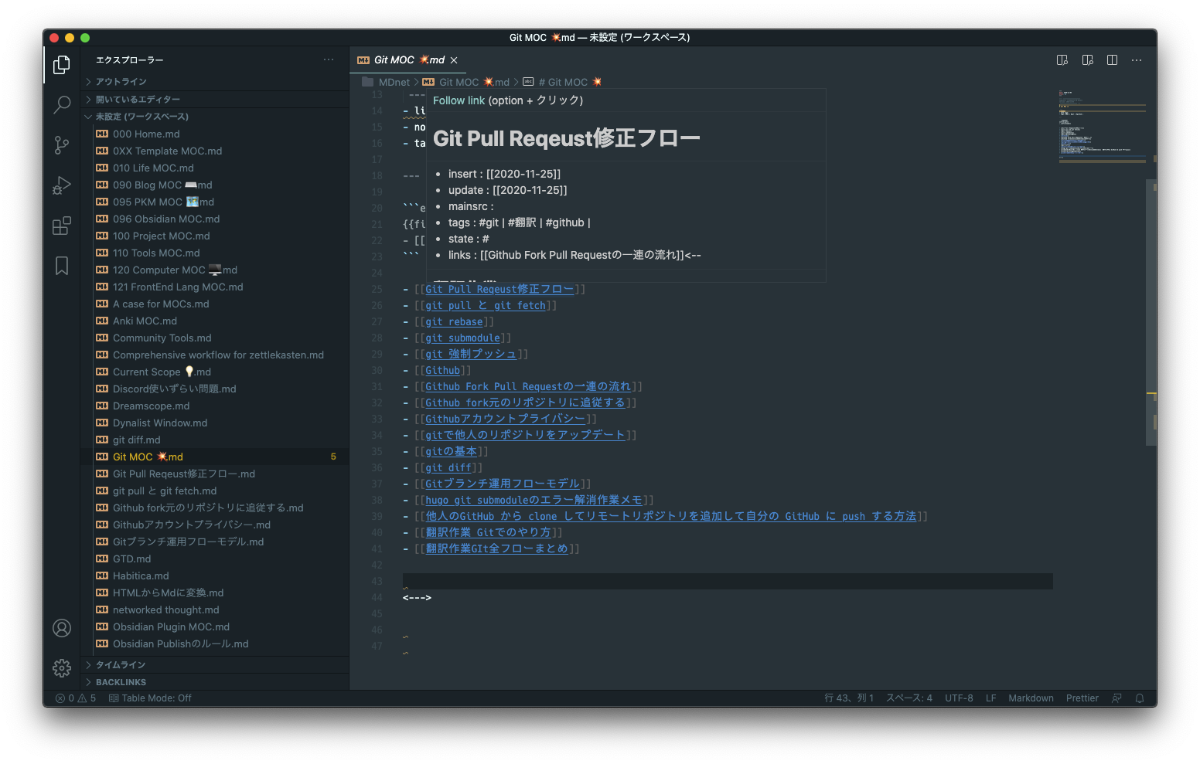Open 000 Home.md in explorer
This screenshot has width=1200, height=764.
(215, 134)
